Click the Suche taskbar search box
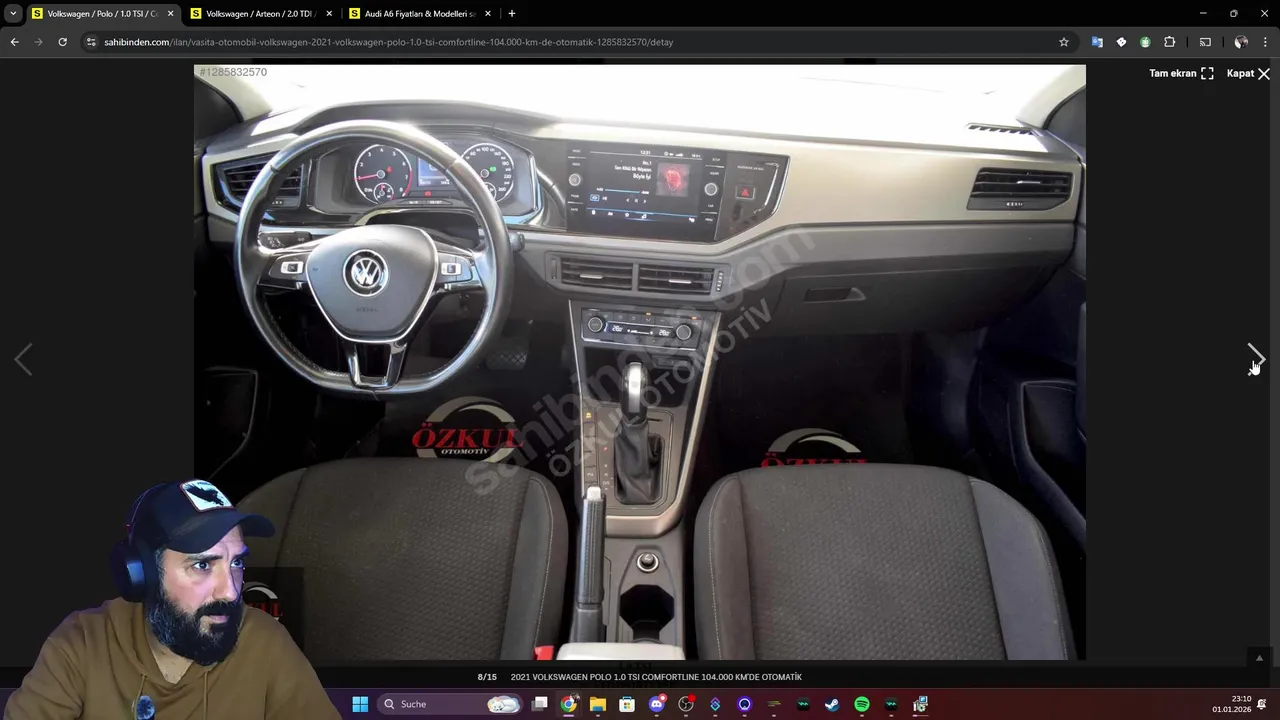This screenshot has height=720, width=1280. click(451, 704)
